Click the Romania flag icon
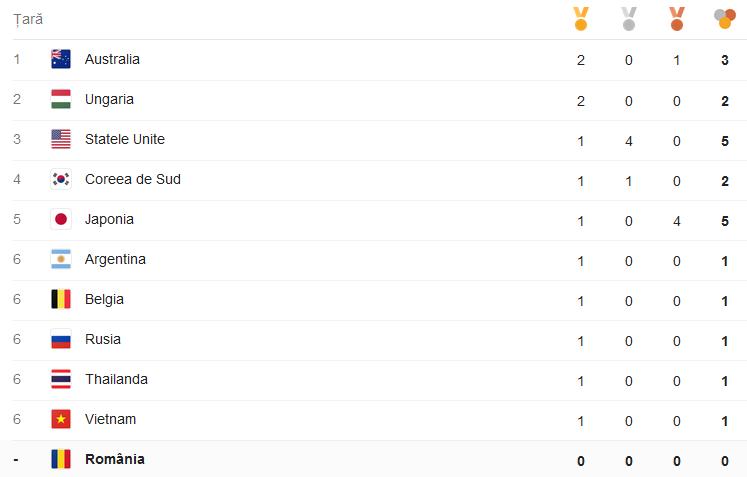This screenshot has width=747, height=477. point(61,459)
